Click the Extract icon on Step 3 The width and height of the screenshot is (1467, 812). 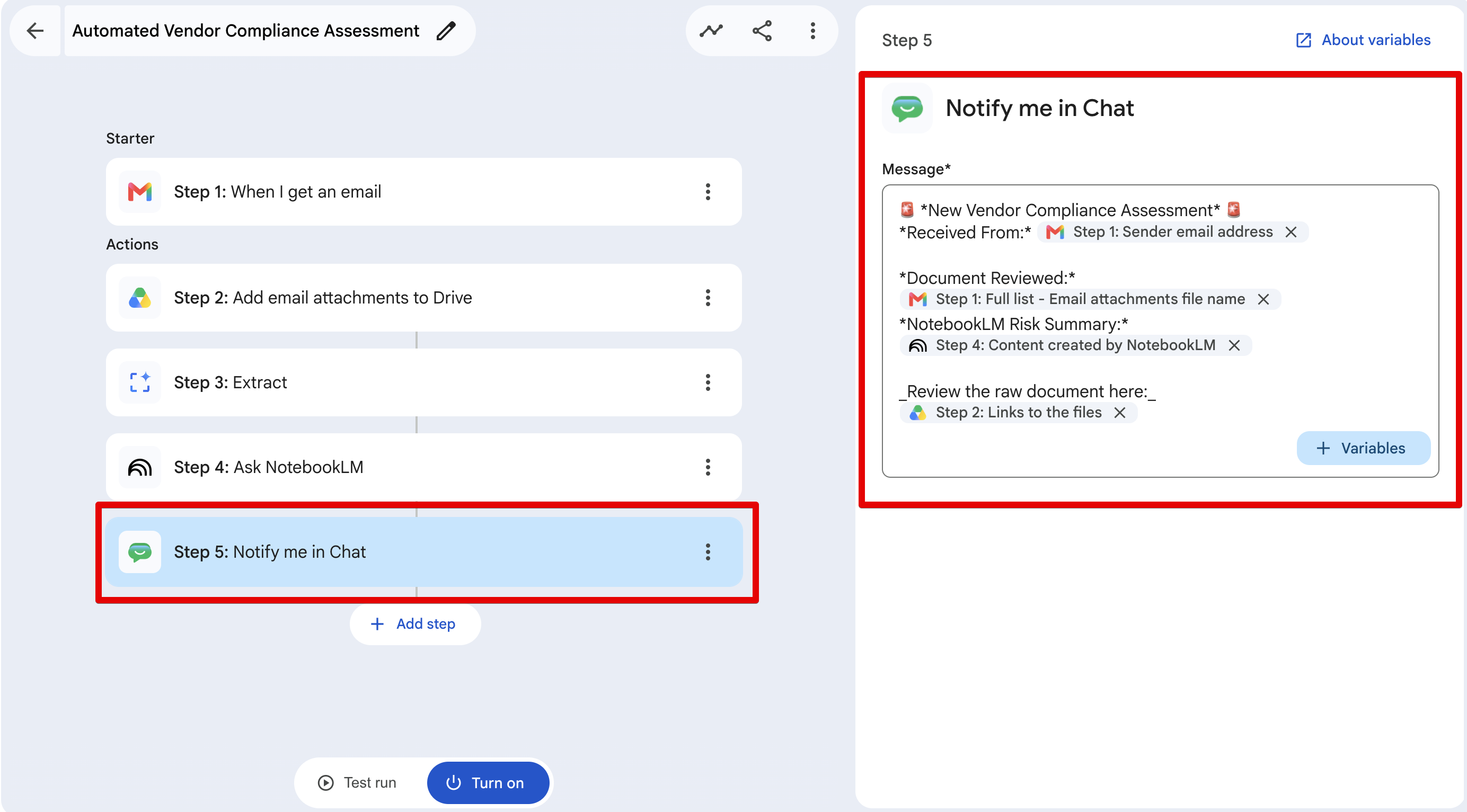coord(139,382)
